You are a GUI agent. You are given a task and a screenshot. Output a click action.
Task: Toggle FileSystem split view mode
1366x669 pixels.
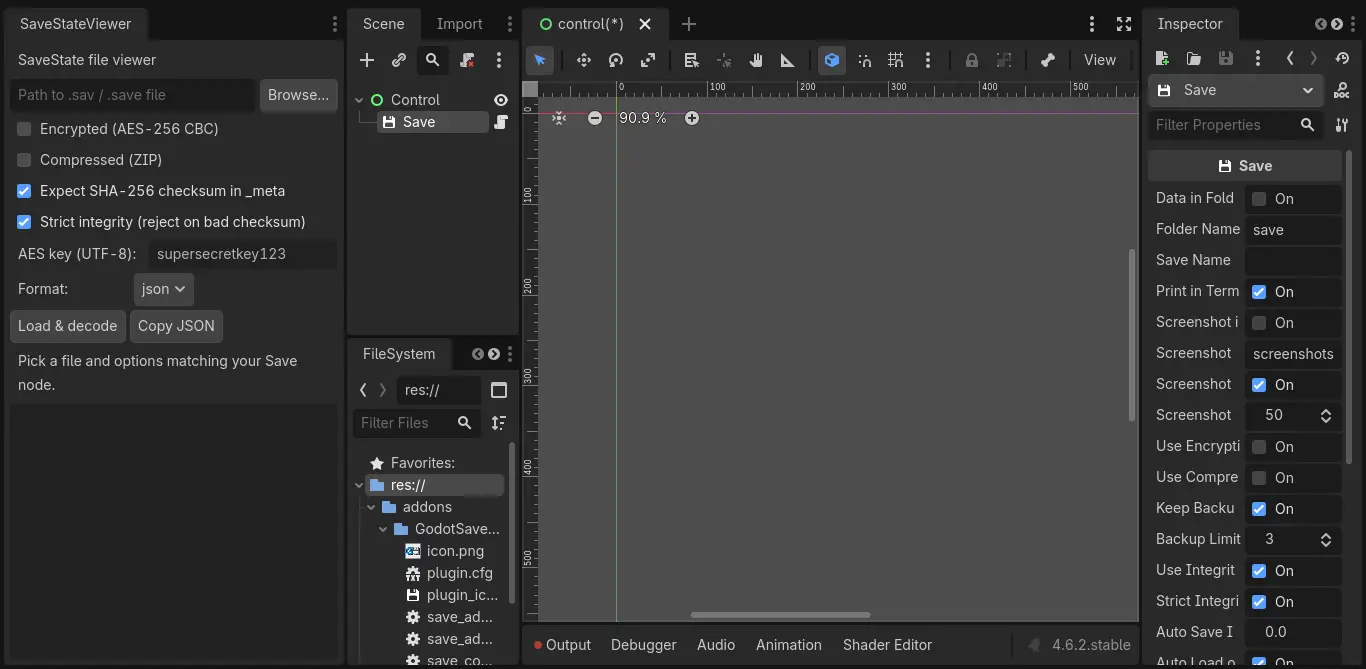(499, 390)
